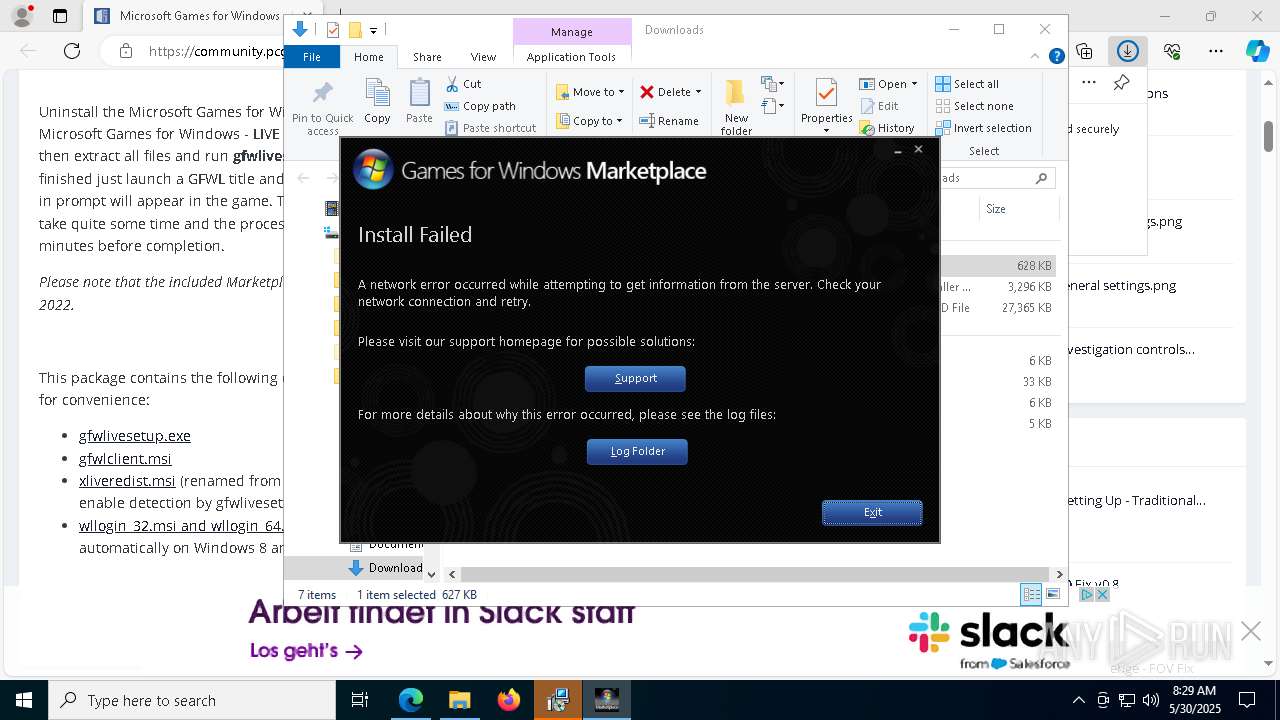Viewport: 1280px width, 720px height.
Task: Click the taskbar search box
Action: tap(192, 700)
